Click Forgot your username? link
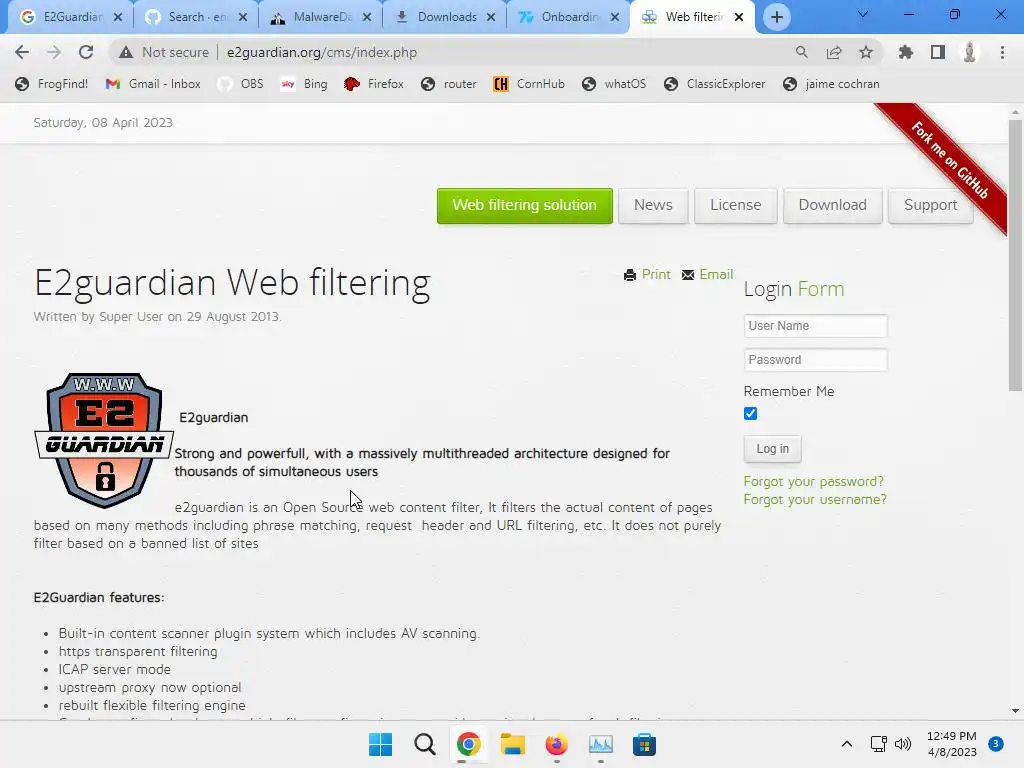 815,500
